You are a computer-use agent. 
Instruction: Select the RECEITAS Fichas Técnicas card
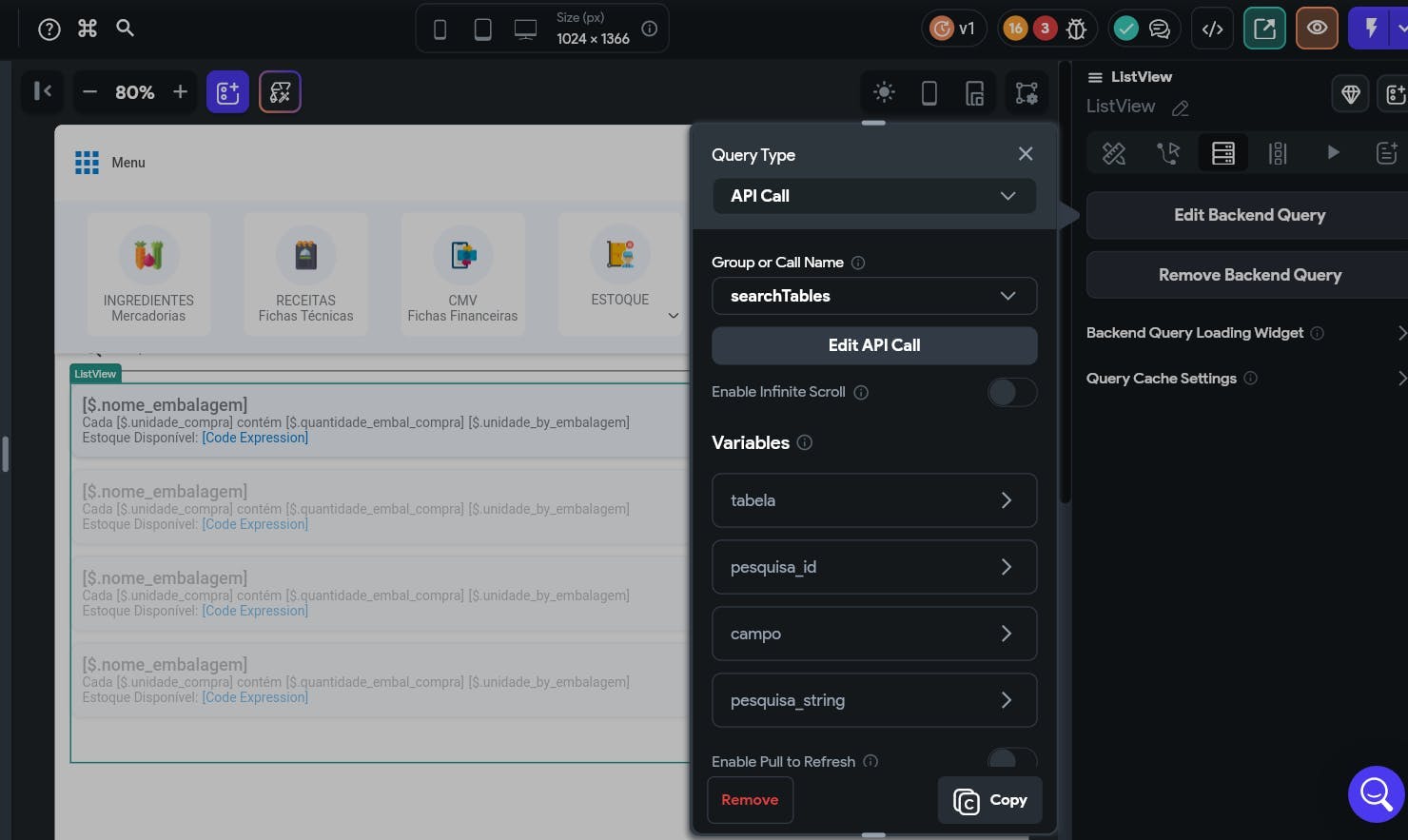coord(305,274)
